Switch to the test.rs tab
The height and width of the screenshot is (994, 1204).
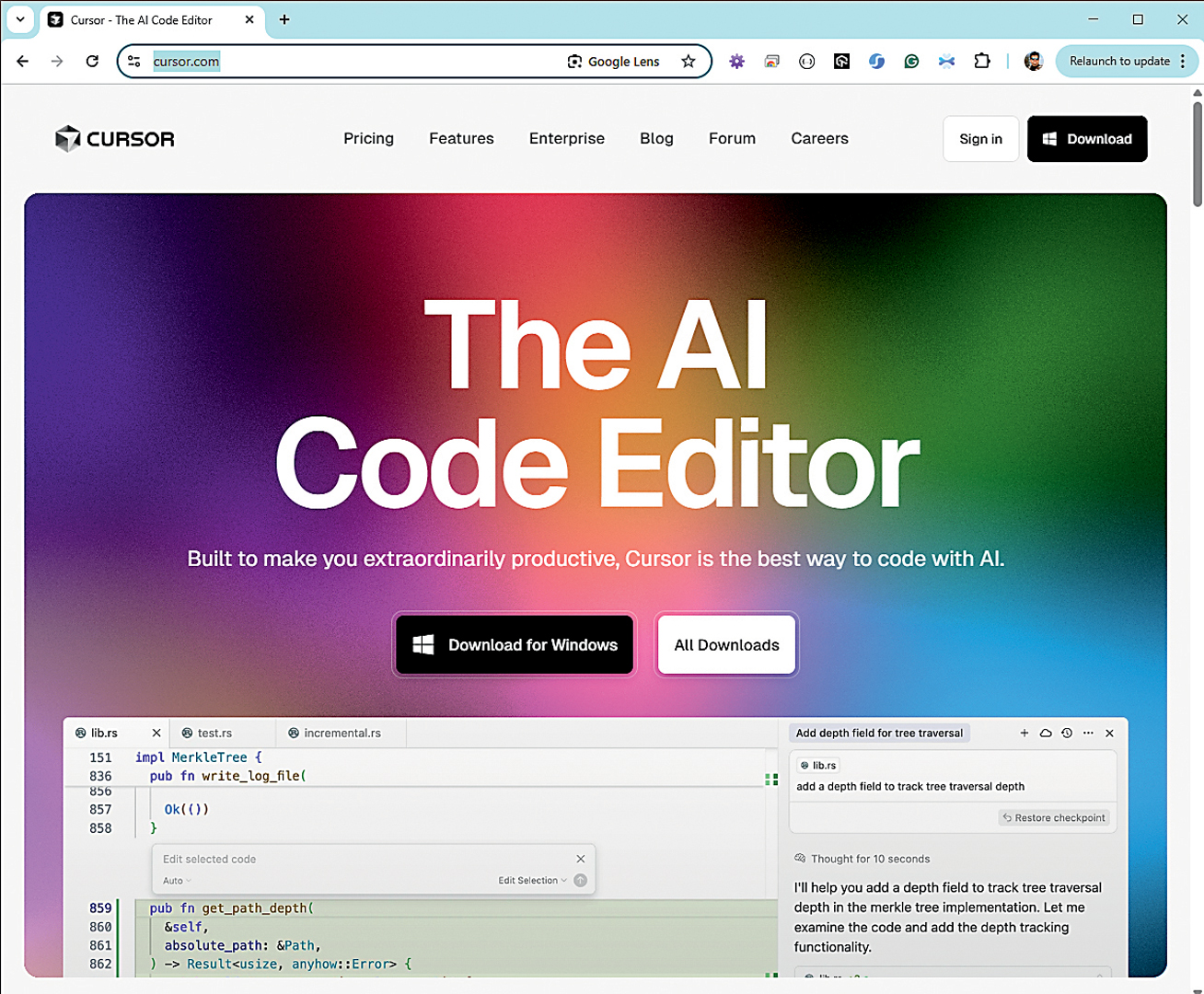coord(214,734)
